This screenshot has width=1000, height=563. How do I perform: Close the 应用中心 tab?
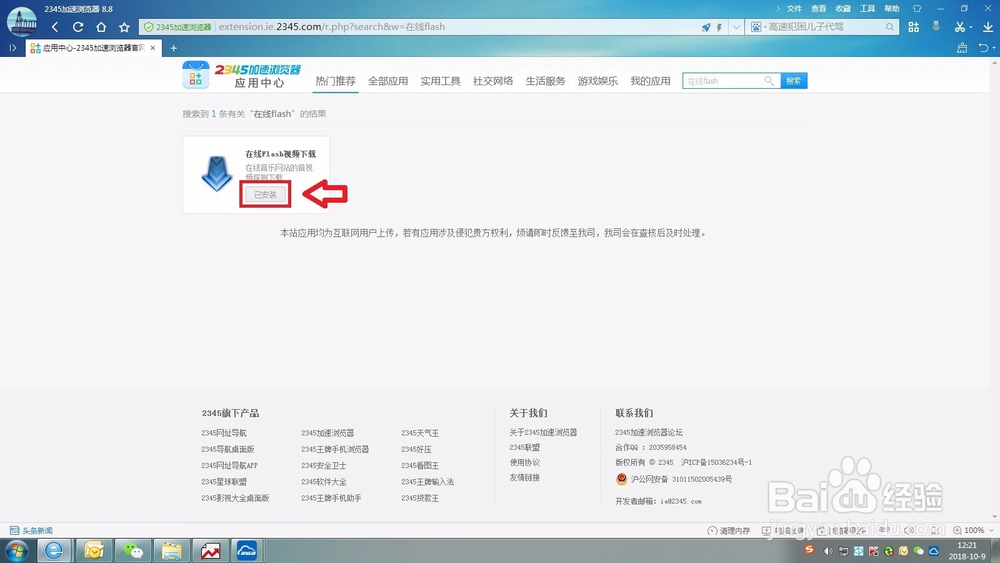pos(152,48)
